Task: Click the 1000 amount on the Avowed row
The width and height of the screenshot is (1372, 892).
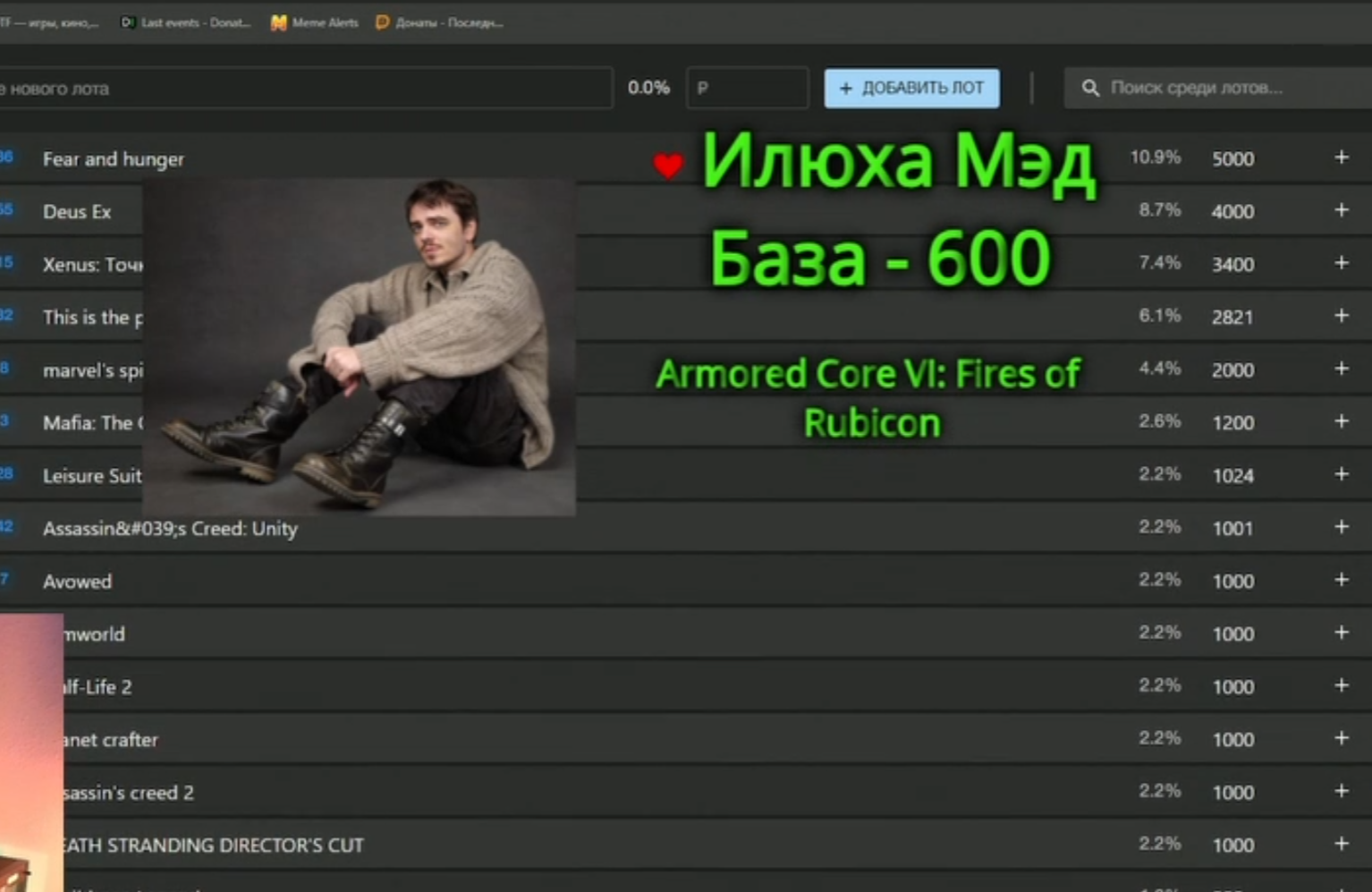Action: (1232, 582)
